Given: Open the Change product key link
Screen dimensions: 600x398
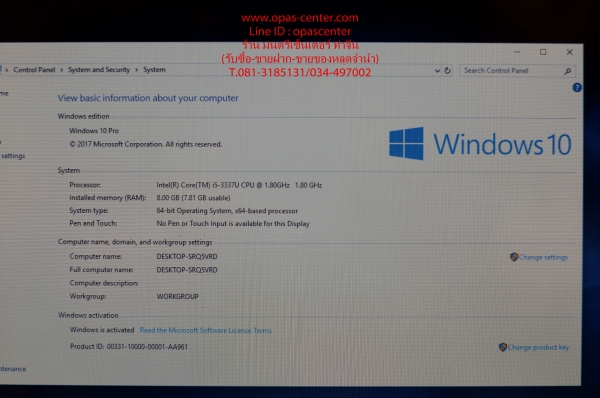Looking at the screenshot, I should click(x=538, y=347).
